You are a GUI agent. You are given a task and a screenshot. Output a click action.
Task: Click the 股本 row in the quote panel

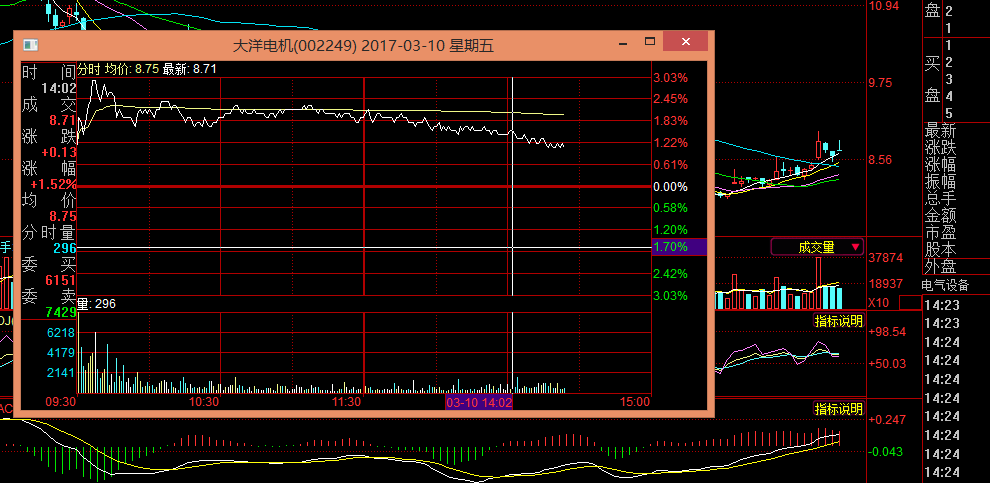(941, 249)
